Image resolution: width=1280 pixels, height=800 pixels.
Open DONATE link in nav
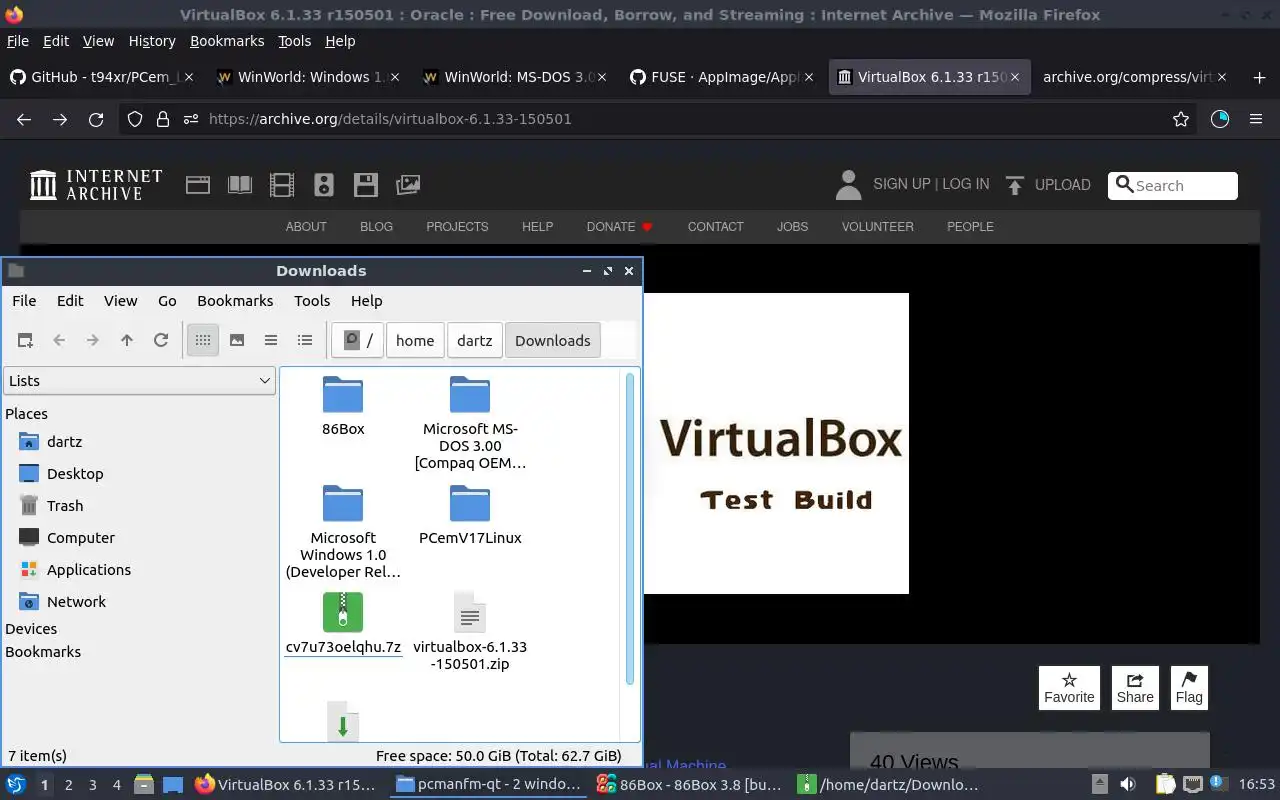click(x=620, y=227)
